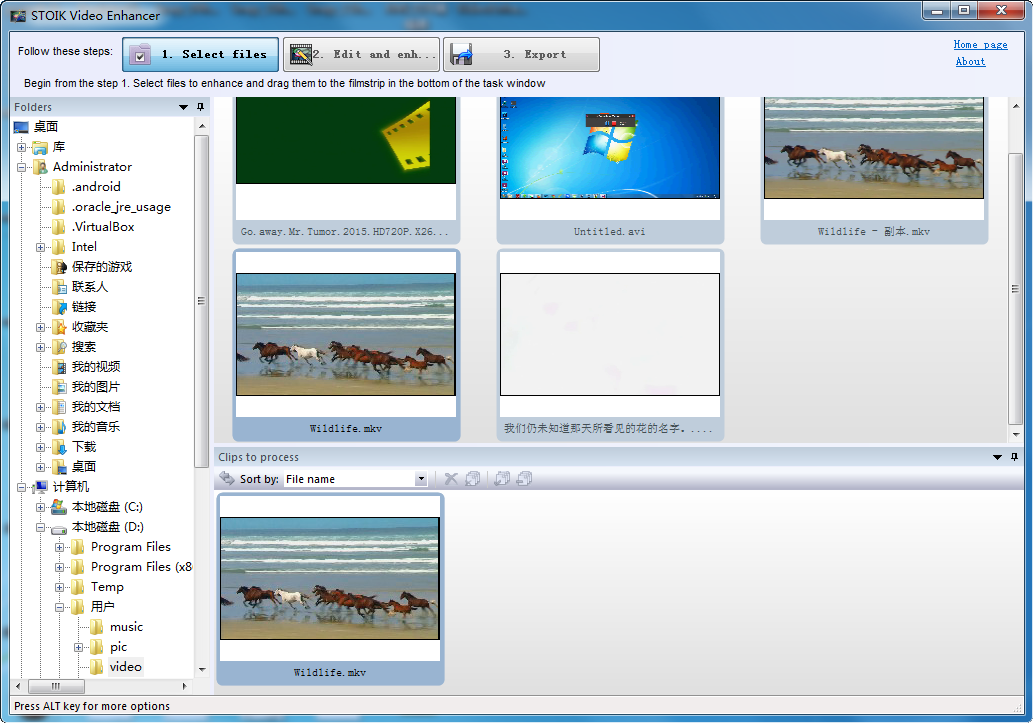Image resolution: width=1034 pixels, height=724 pixels.
Task: Click the sort order icon beside Sort by
Action: [x=227, y=479]
